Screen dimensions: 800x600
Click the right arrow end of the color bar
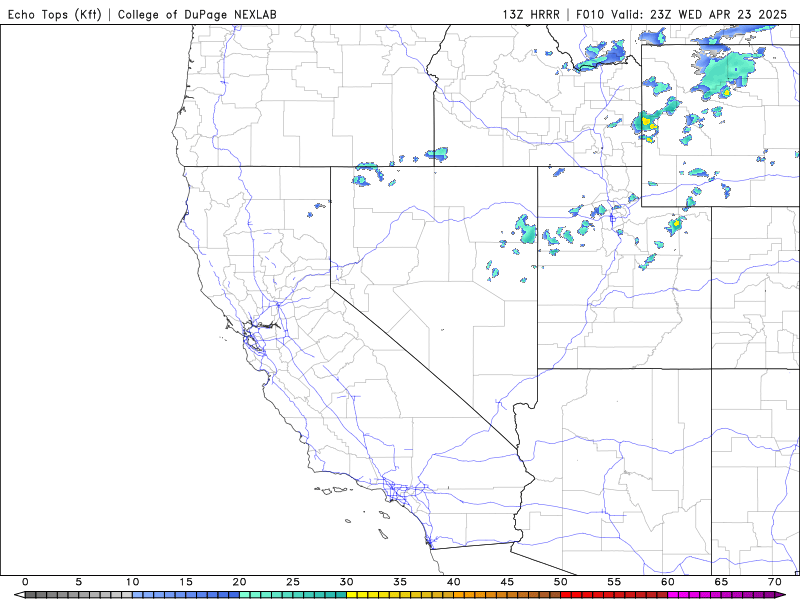pyautogui.click(x=781, y=595)
